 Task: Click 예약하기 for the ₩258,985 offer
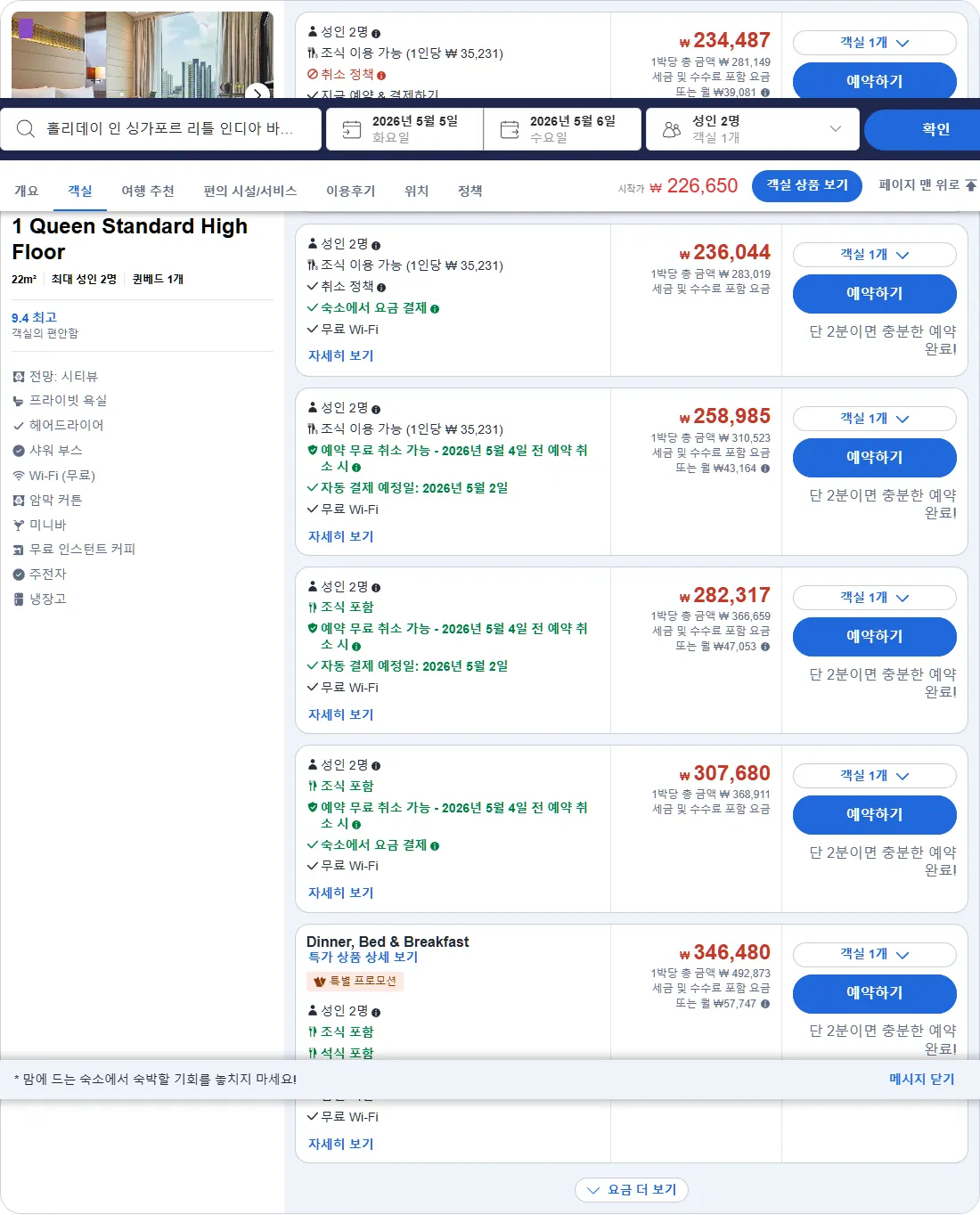coord(875,458)
